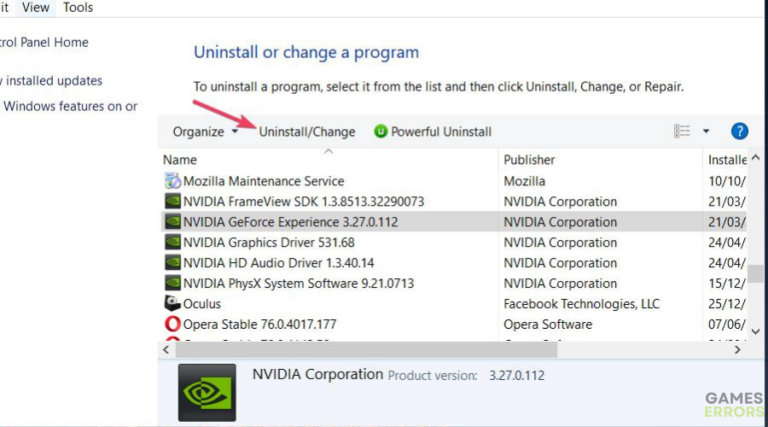Open Control Panel Home link
Viewport: 768px width, 427px height.
coord(45,42)
